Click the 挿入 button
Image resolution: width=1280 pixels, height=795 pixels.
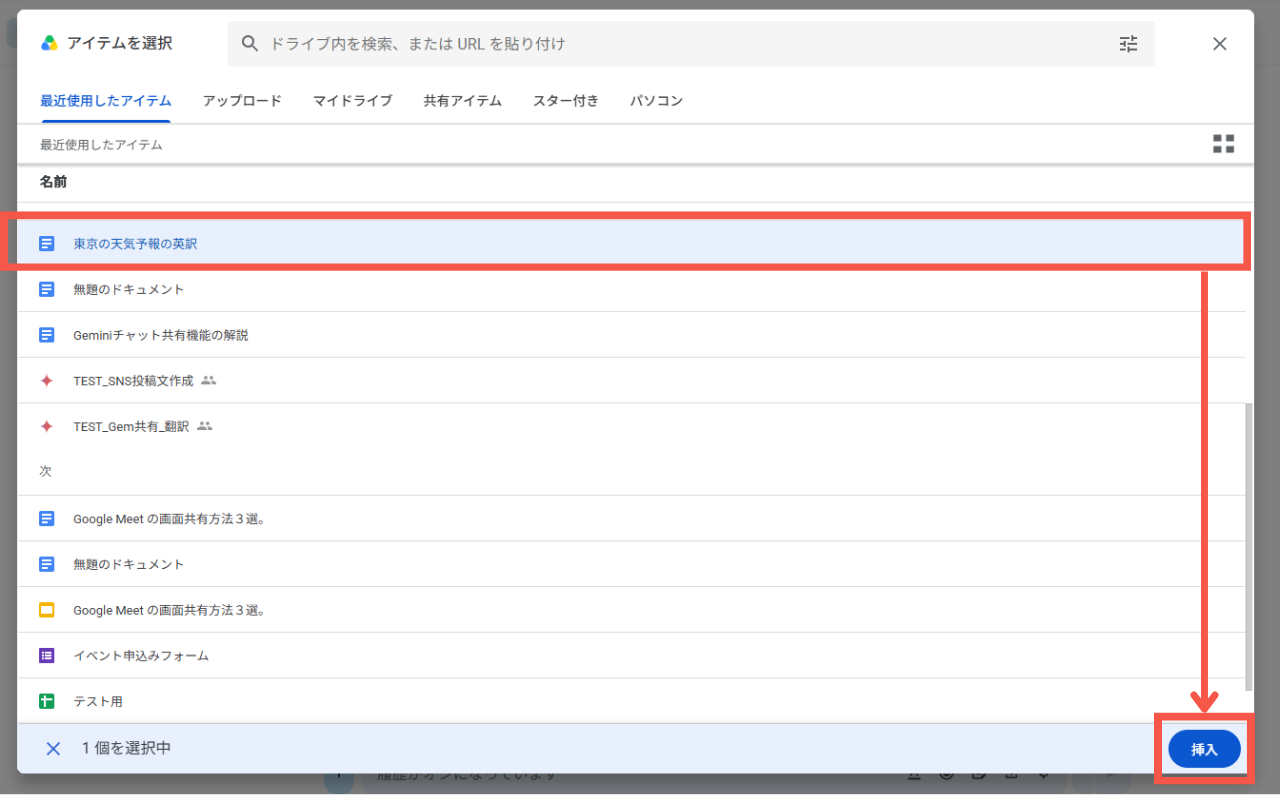[1204, 749]
